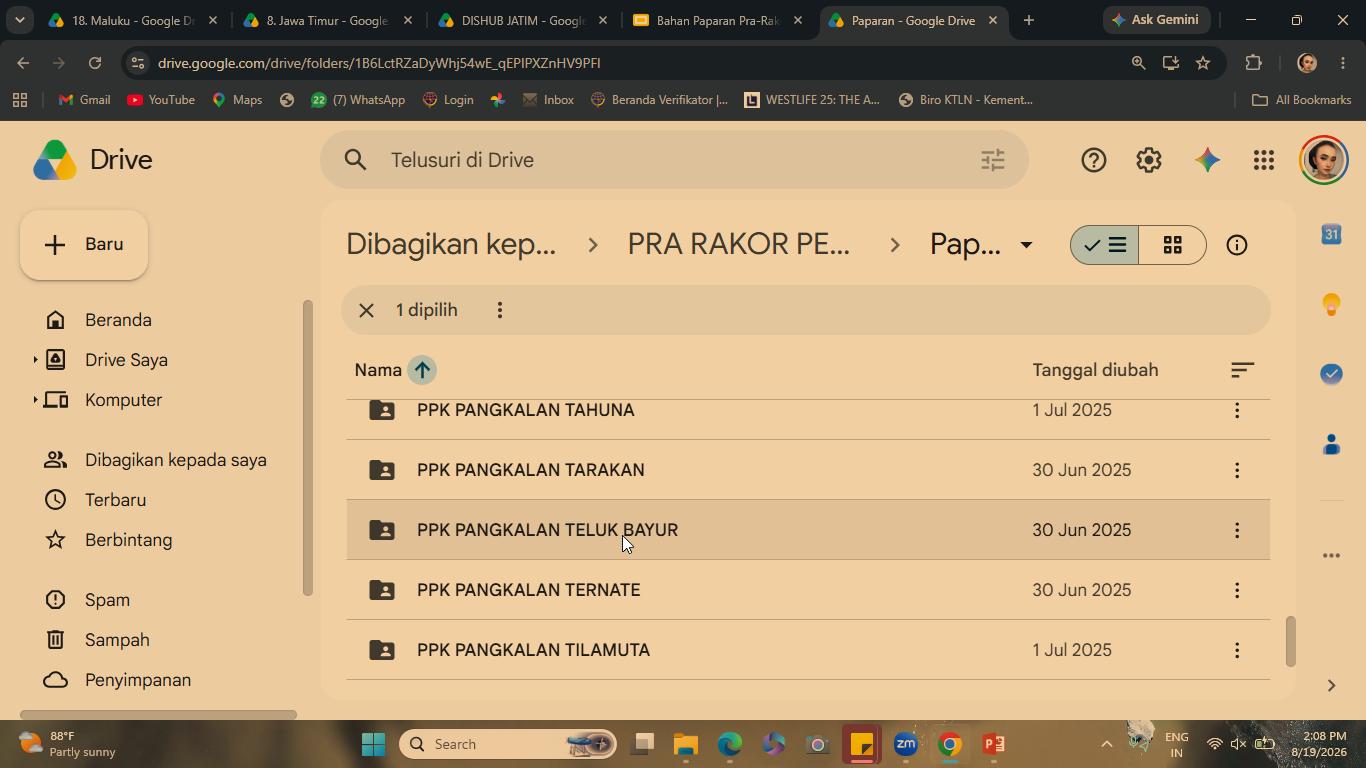1366x768 pixels.
Task: Open Google Keep lightbulb icon
Action: pyautogui.click(x=1331, y=304)
